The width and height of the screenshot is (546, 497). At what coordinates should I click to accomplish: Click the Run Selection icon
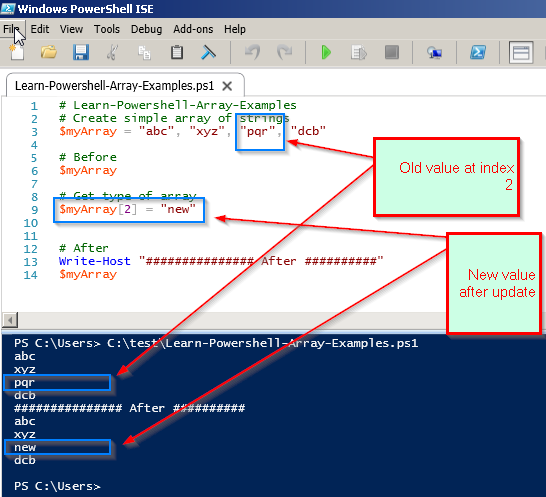pyautogui.click(x=359, y=53)
